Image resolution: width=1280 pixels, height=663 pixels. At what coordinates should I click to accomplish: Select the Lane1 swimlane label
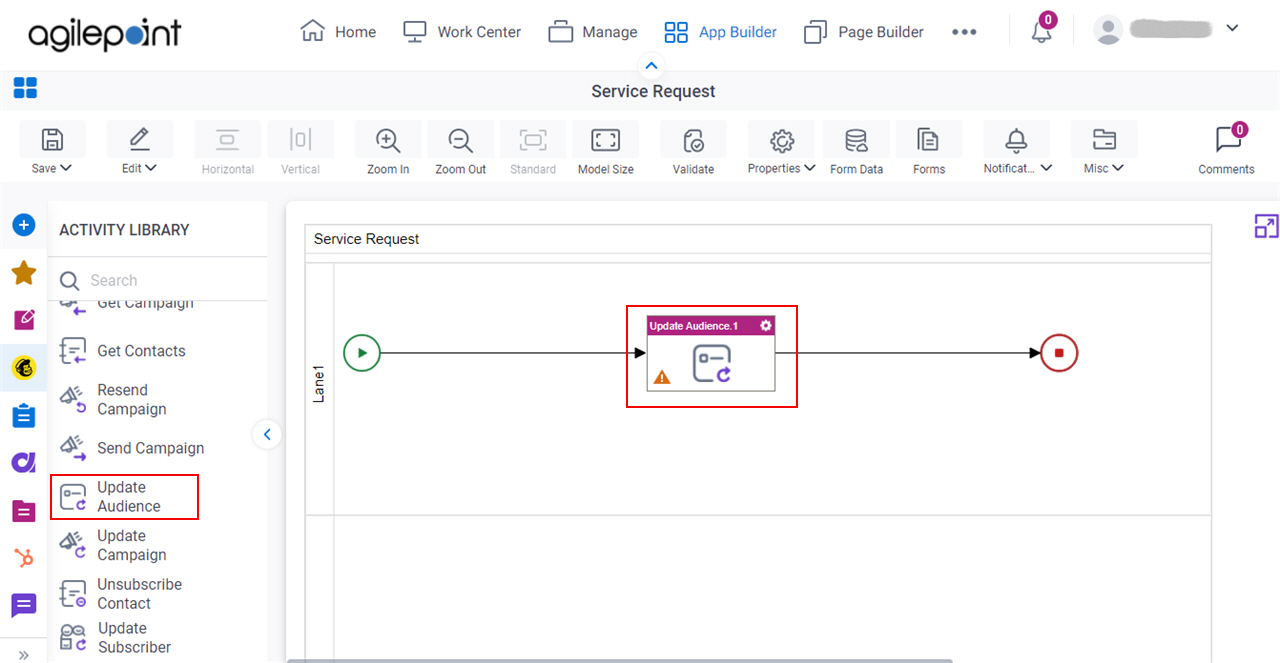click(x=320, y=385)
